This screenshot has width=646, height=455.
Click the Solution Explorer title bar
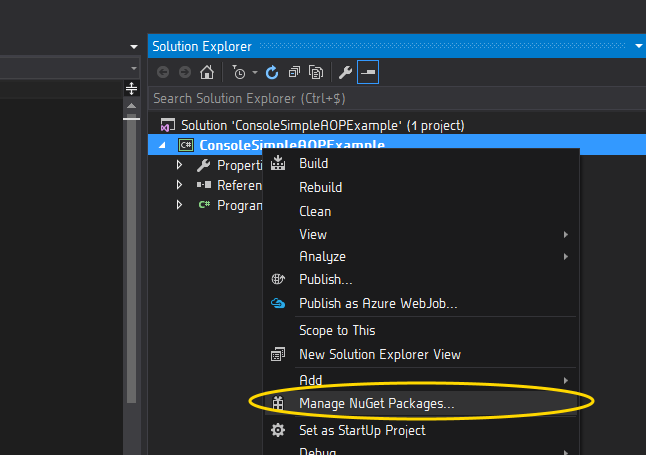[x=397, y=46]
